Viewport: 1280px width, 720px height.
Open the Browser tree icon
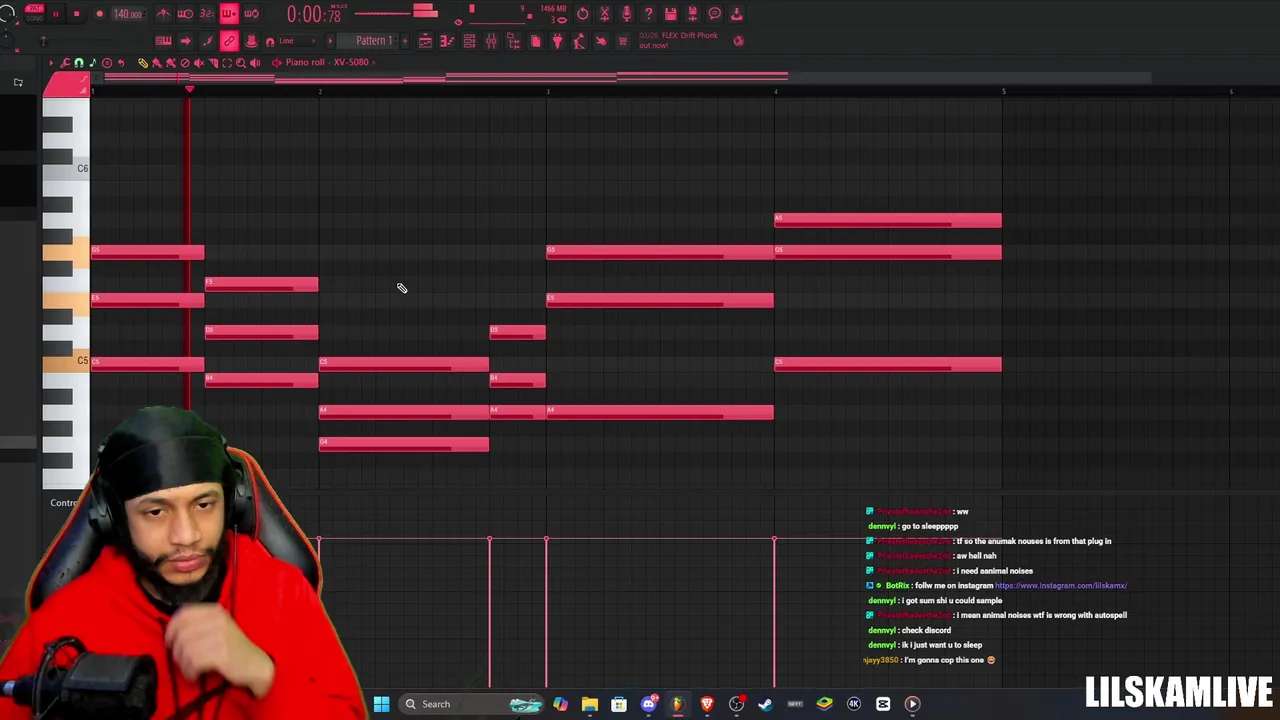click(x=513, y=41)
